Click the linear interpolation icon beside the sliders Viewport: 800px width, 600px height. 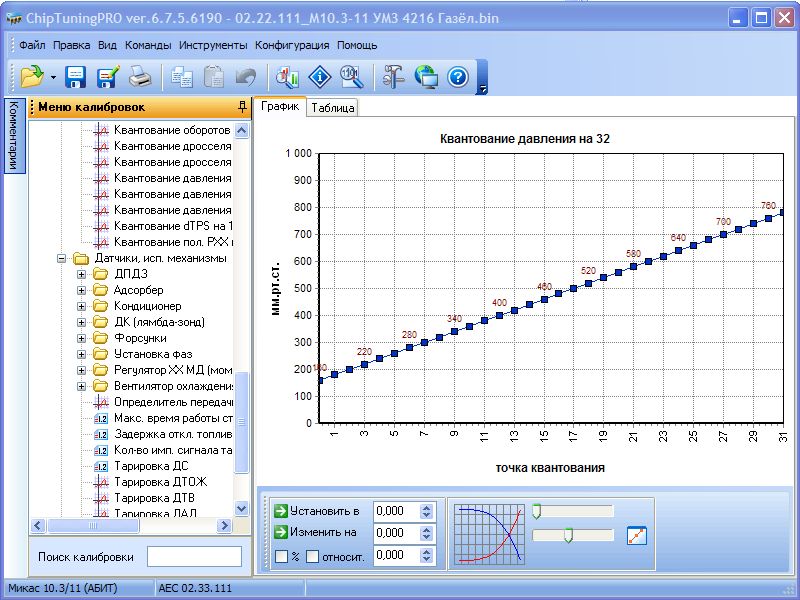[x=636, y=535]
